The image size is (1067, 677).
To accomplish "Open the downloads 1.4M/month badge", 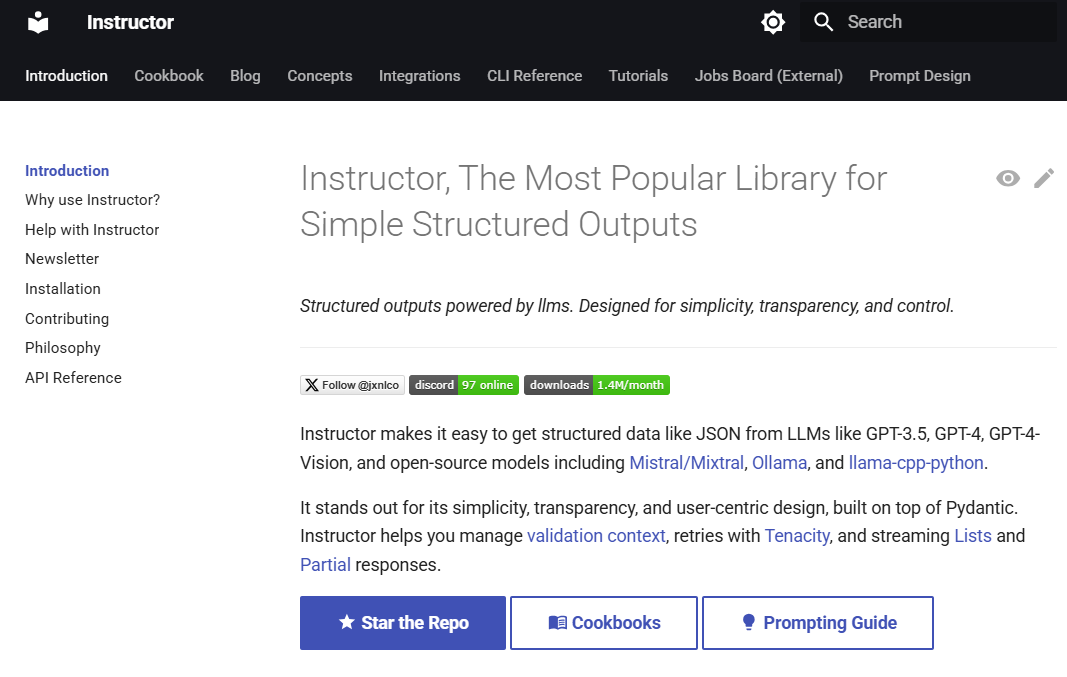I will (597, 385).
